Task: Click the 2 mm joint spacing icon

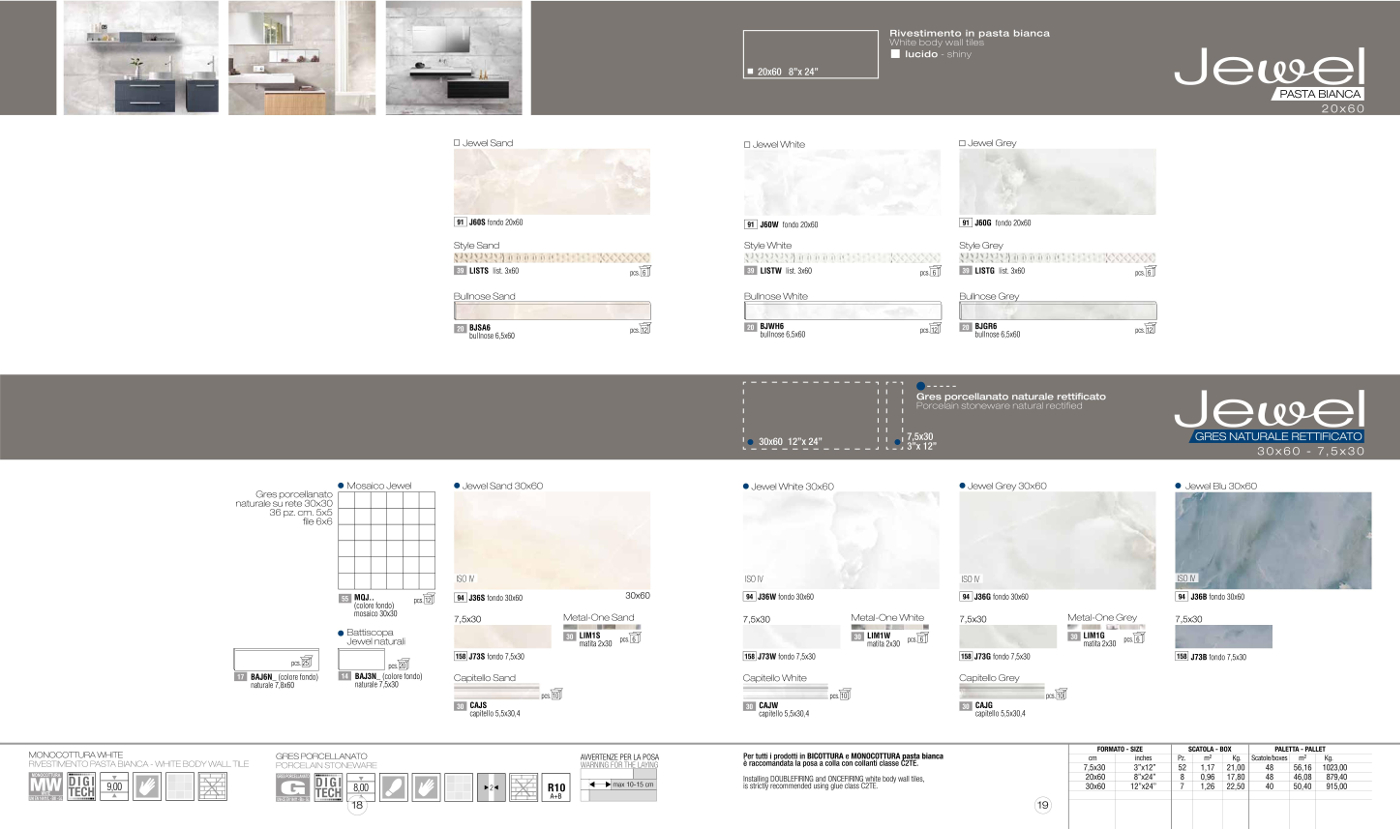Action: click(x=491, y=786)
